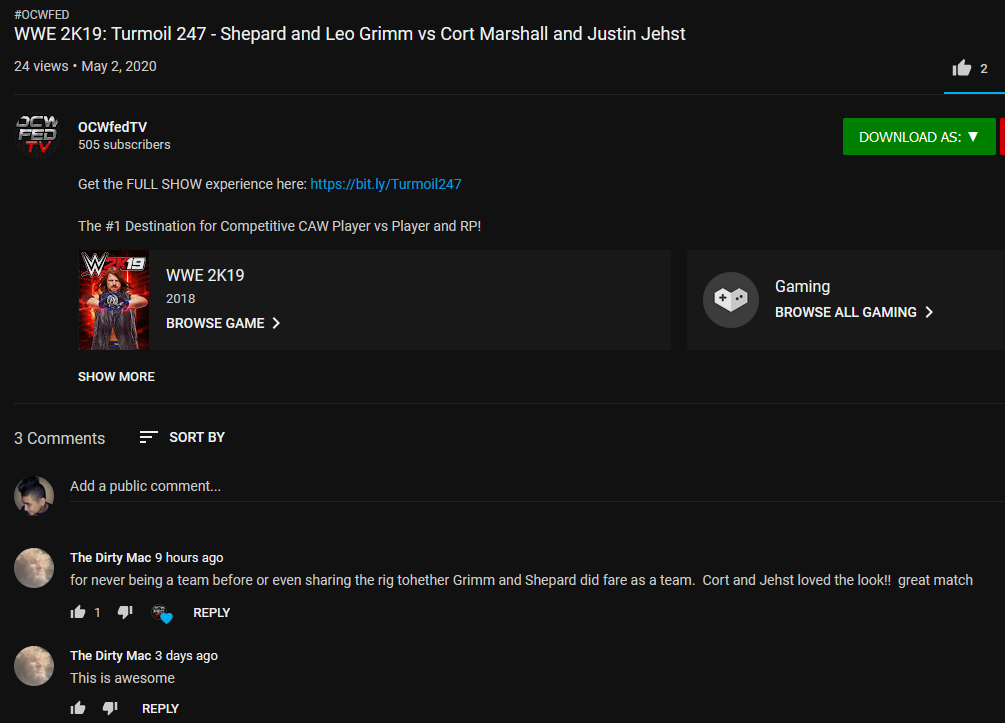The image size is (1005, 723).
Task: Click the BROWSE ALL GAMING chevron arrow
Action: coord(929,312)
